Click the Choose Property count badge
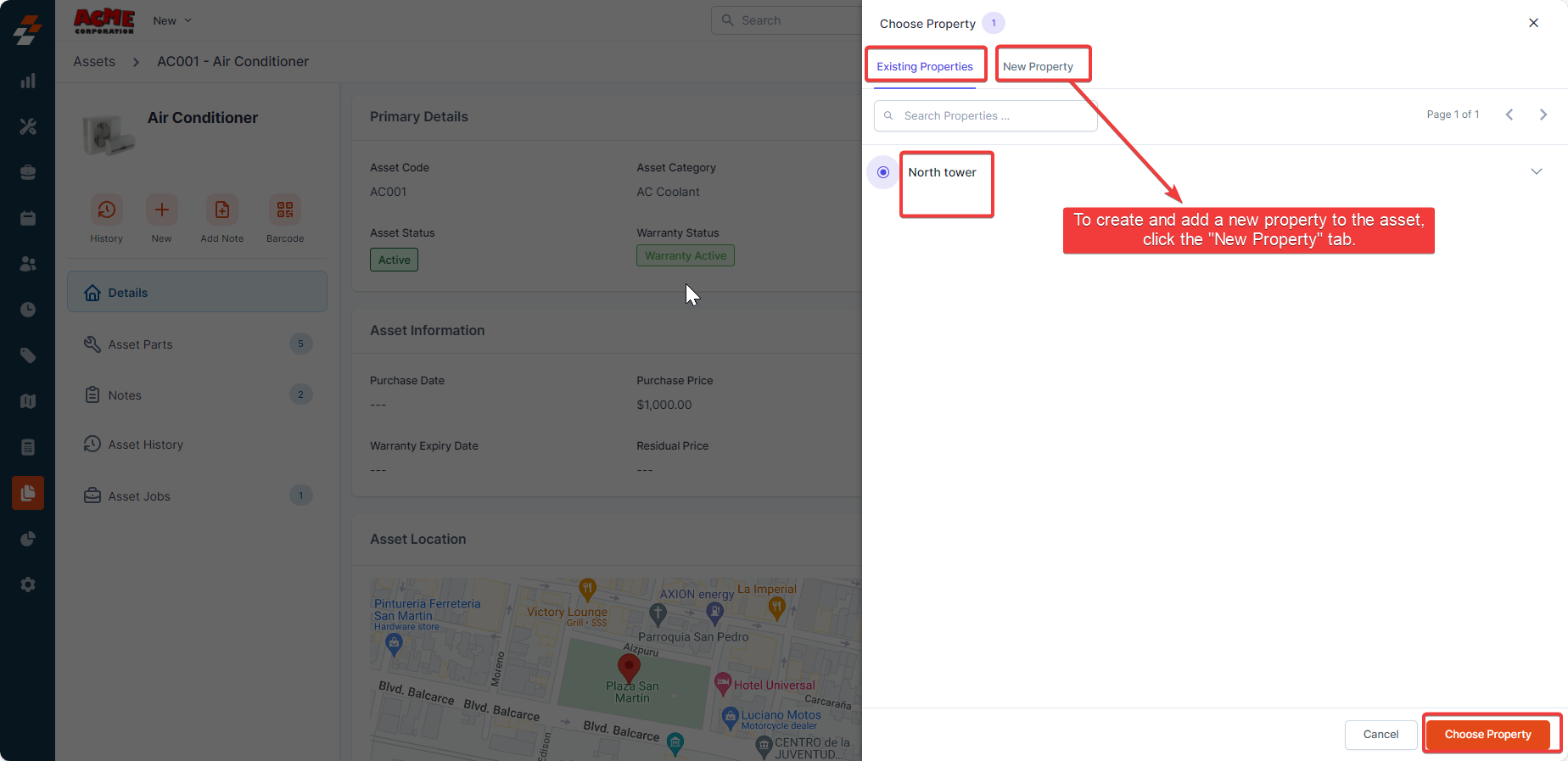 tap(994, 23)
